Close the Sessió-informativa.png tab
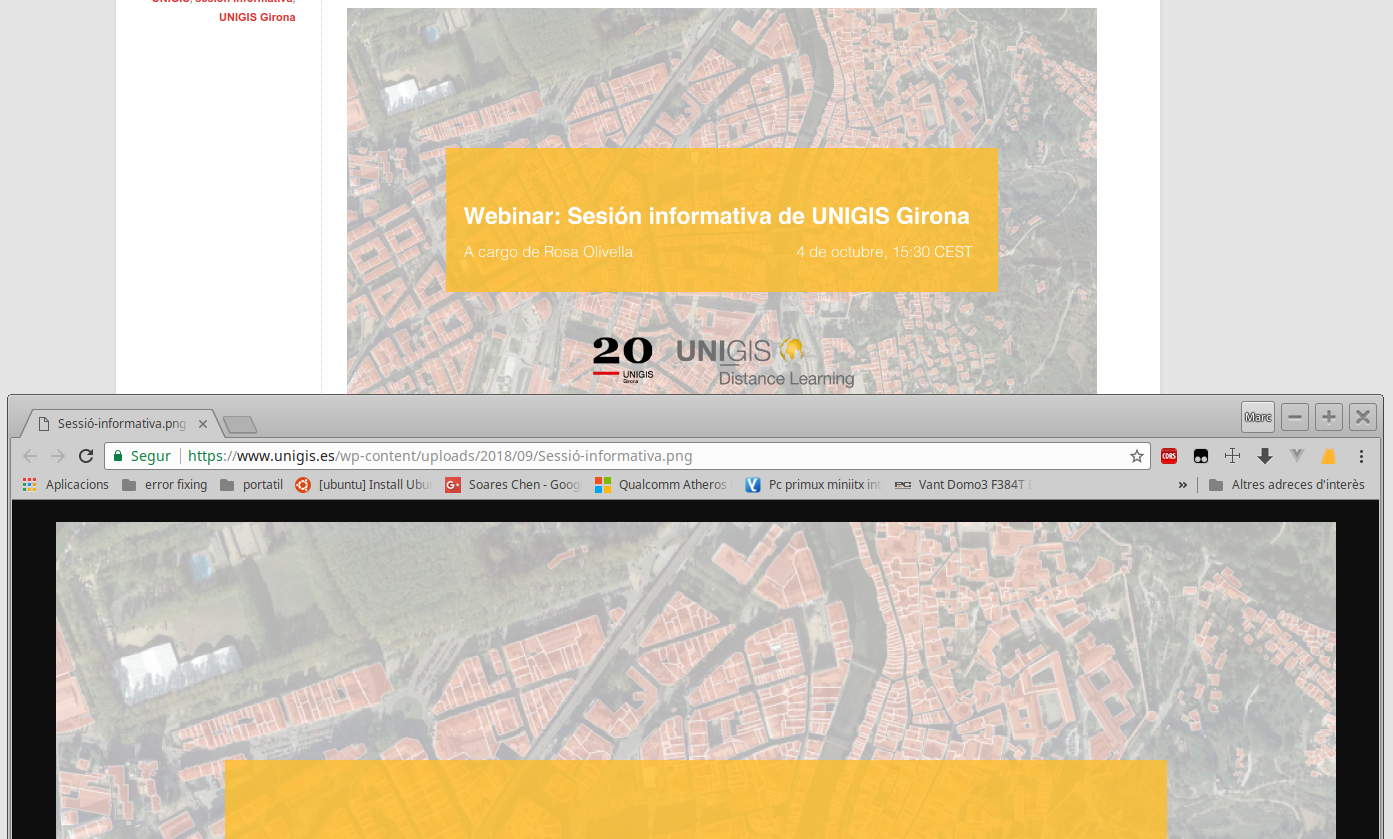The image size is (1393, 839). pyautogui.click(x=203, y=424)
